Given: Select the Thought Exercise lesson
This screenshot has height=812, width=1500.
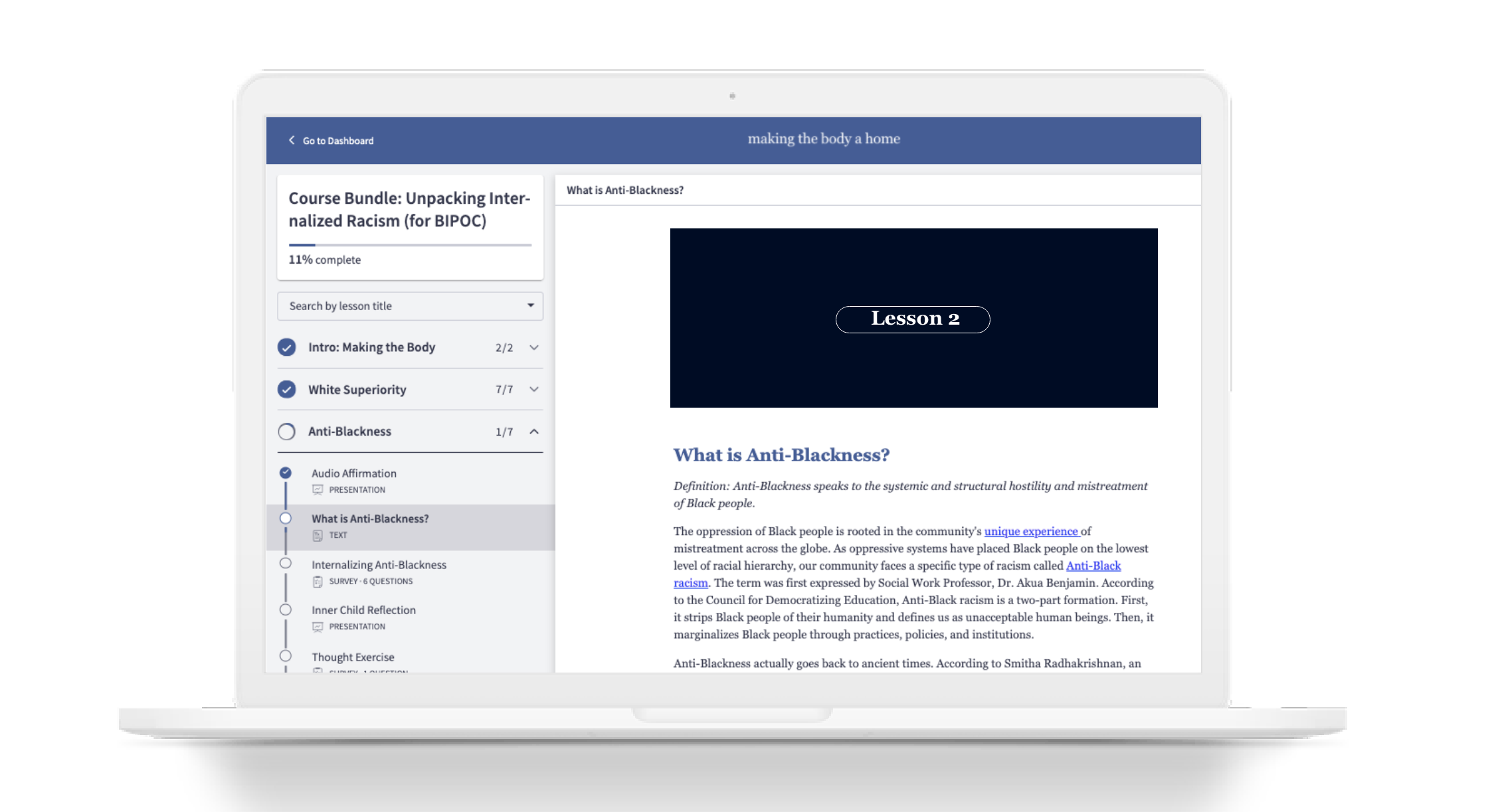Looking at the screenshot, I should point(353,657).
